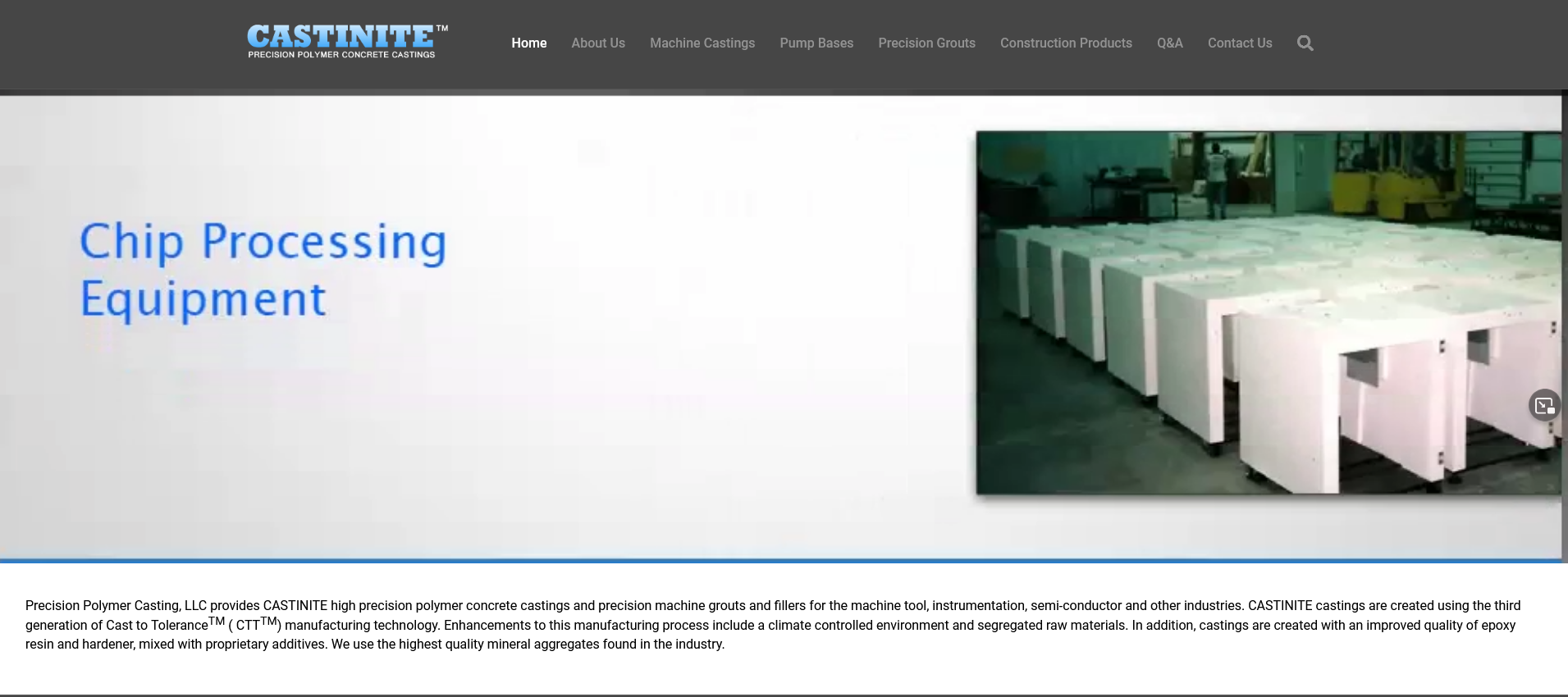The height and width of the screenshot is (697, 1568).
Task: Open the Machine Castings menu
Action: [x=702, y=43]
